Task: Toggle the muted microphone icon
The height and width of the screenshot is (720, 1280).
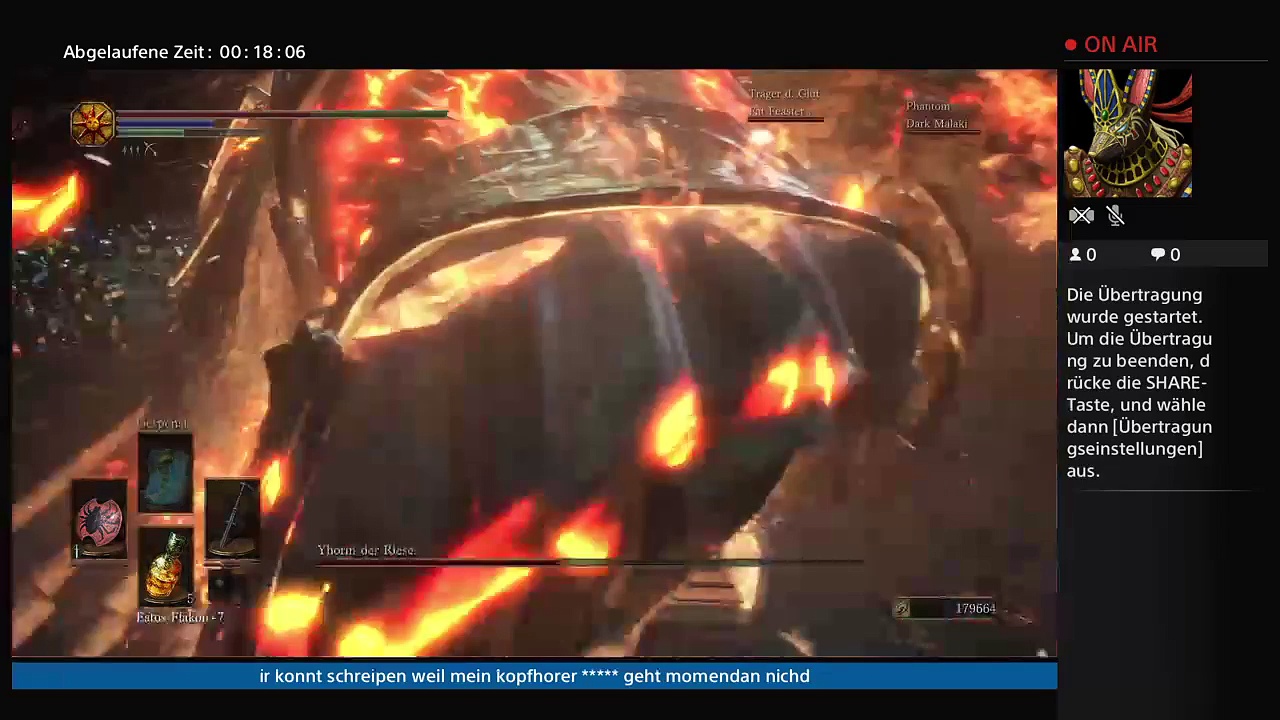Action: click(x=1116, y=216)
